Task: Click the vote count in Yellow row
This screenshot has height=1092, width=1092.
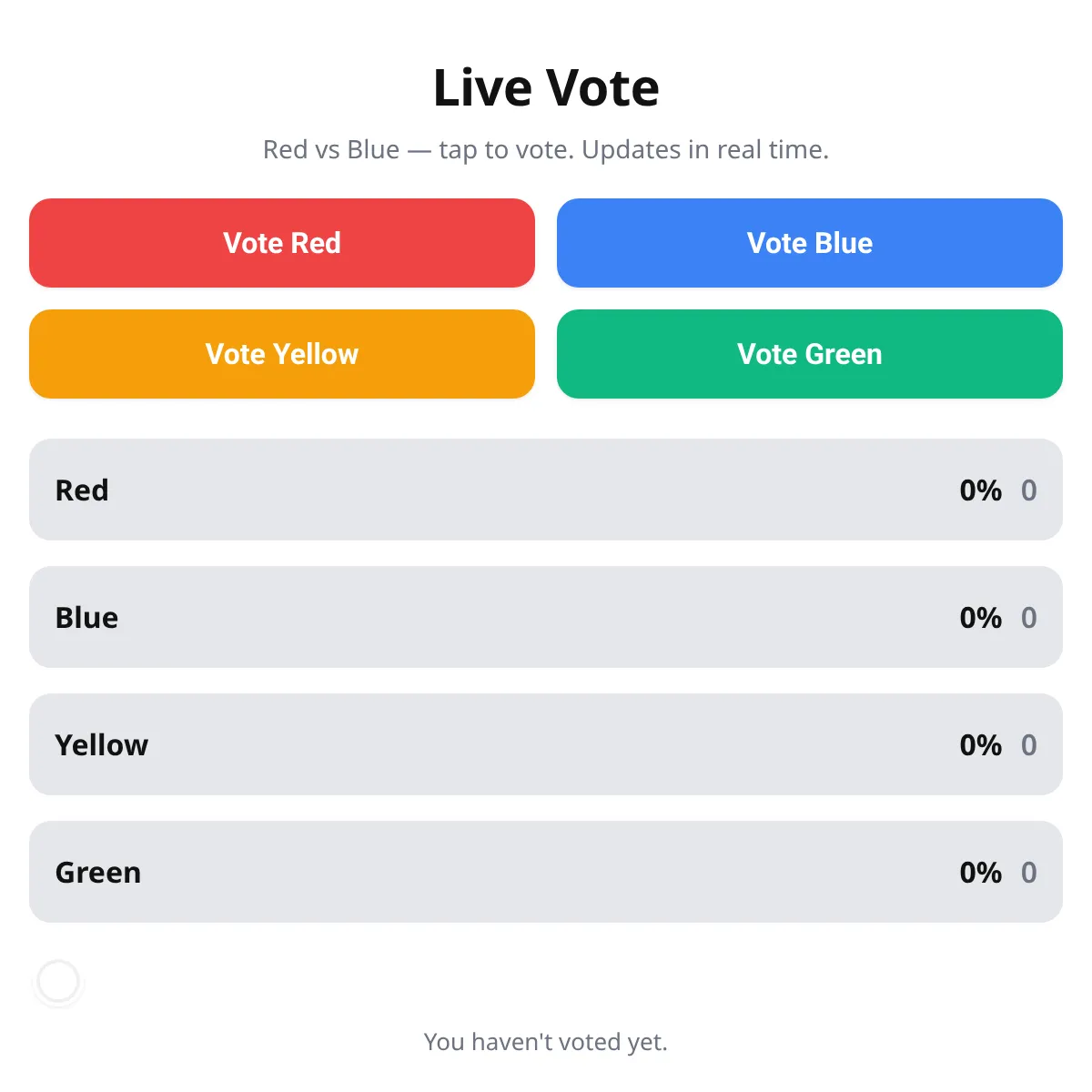Action: [1028, 745]
